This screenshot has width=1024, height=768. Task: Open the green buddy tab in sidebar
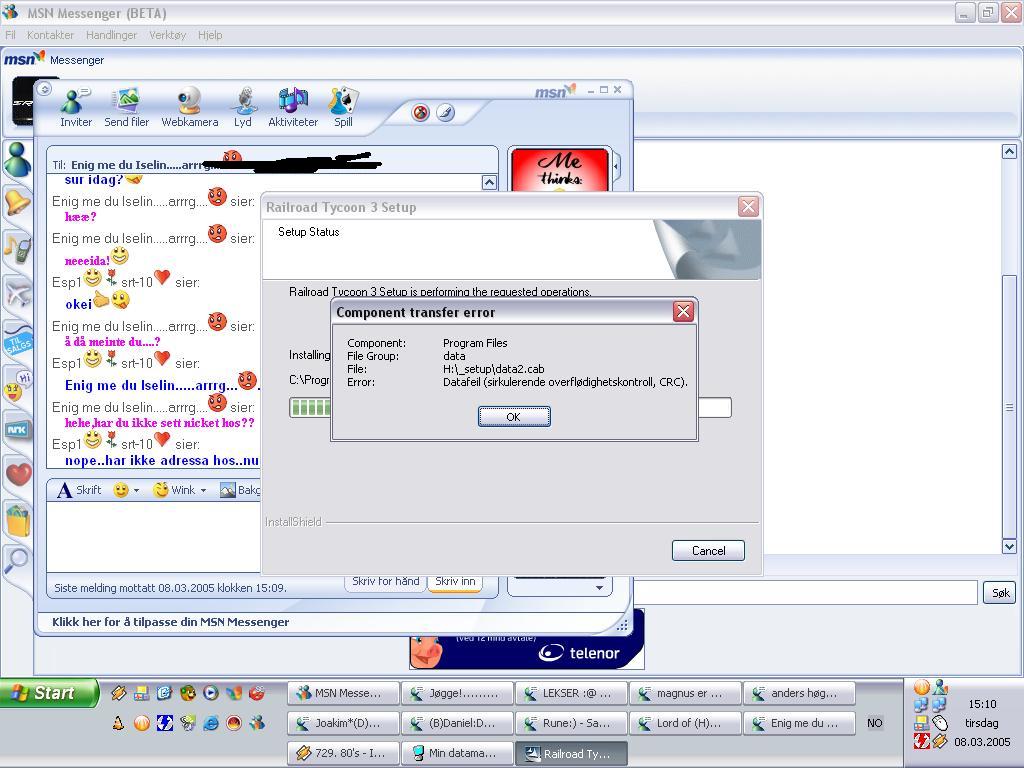coord(17,160)
